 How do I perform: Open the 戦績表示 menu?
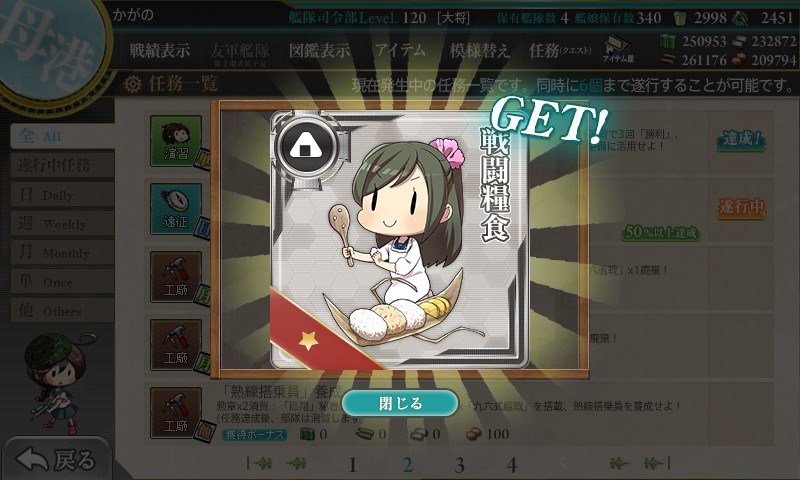coord(160,50)
